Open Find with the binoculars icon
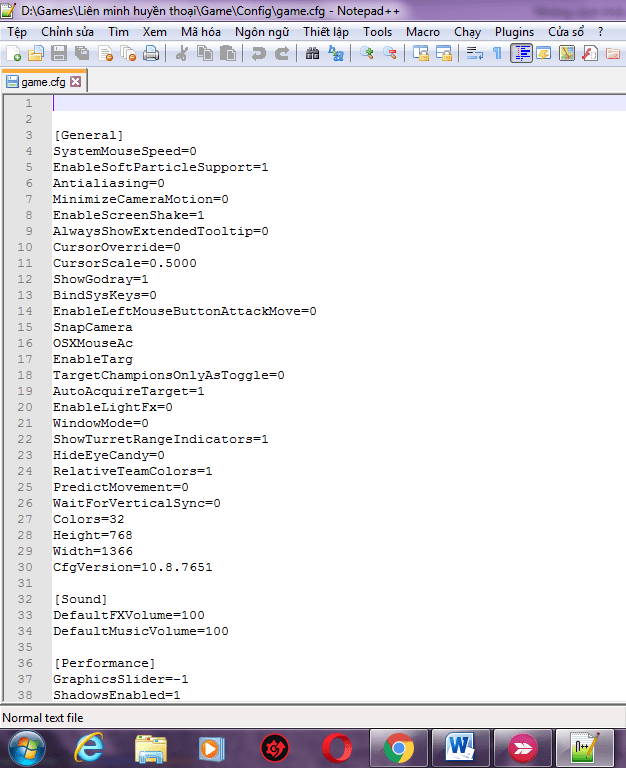 click(x=313, y=53)
